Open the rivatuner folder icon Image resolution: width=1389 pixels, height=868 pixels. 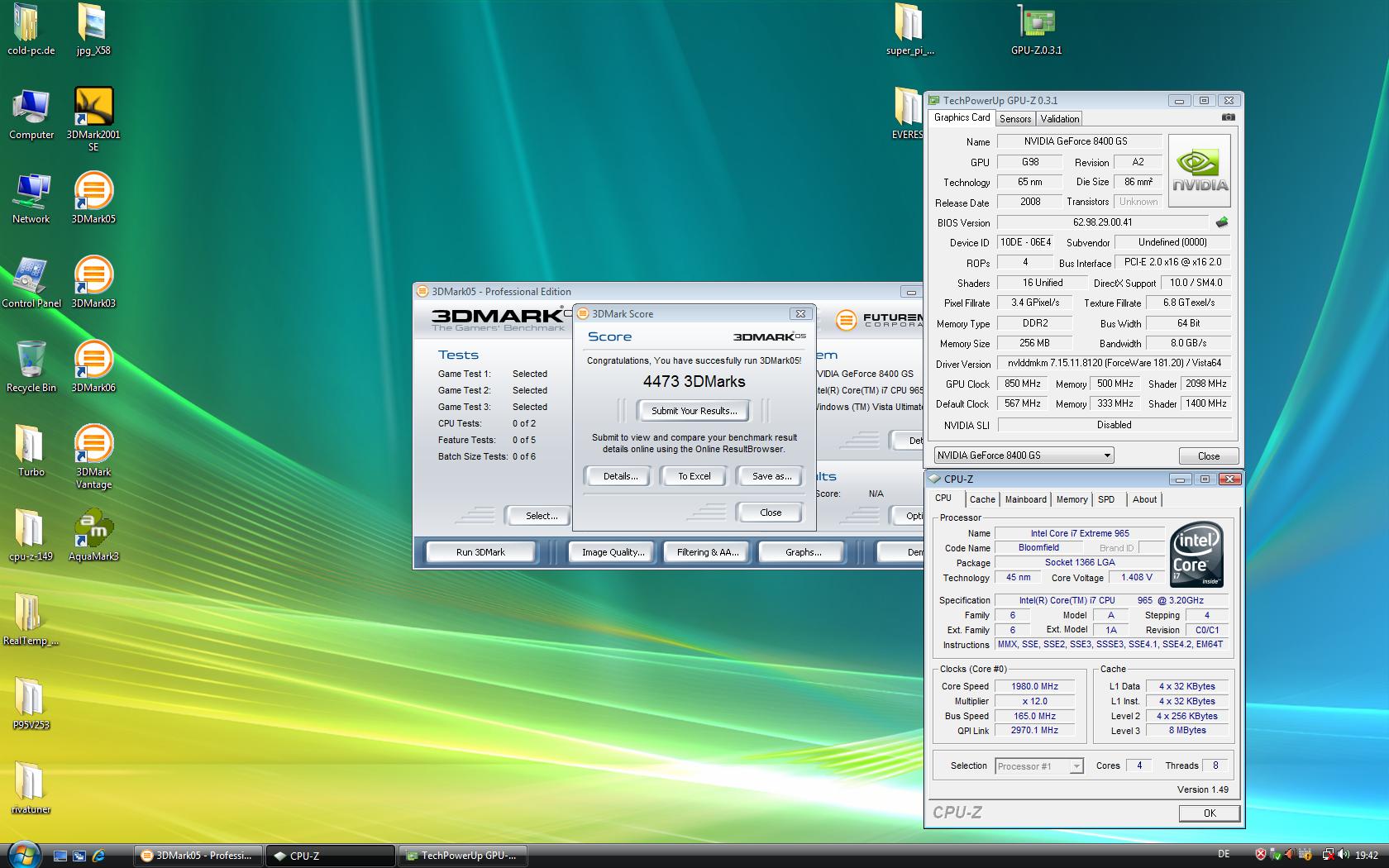(31, 789)
